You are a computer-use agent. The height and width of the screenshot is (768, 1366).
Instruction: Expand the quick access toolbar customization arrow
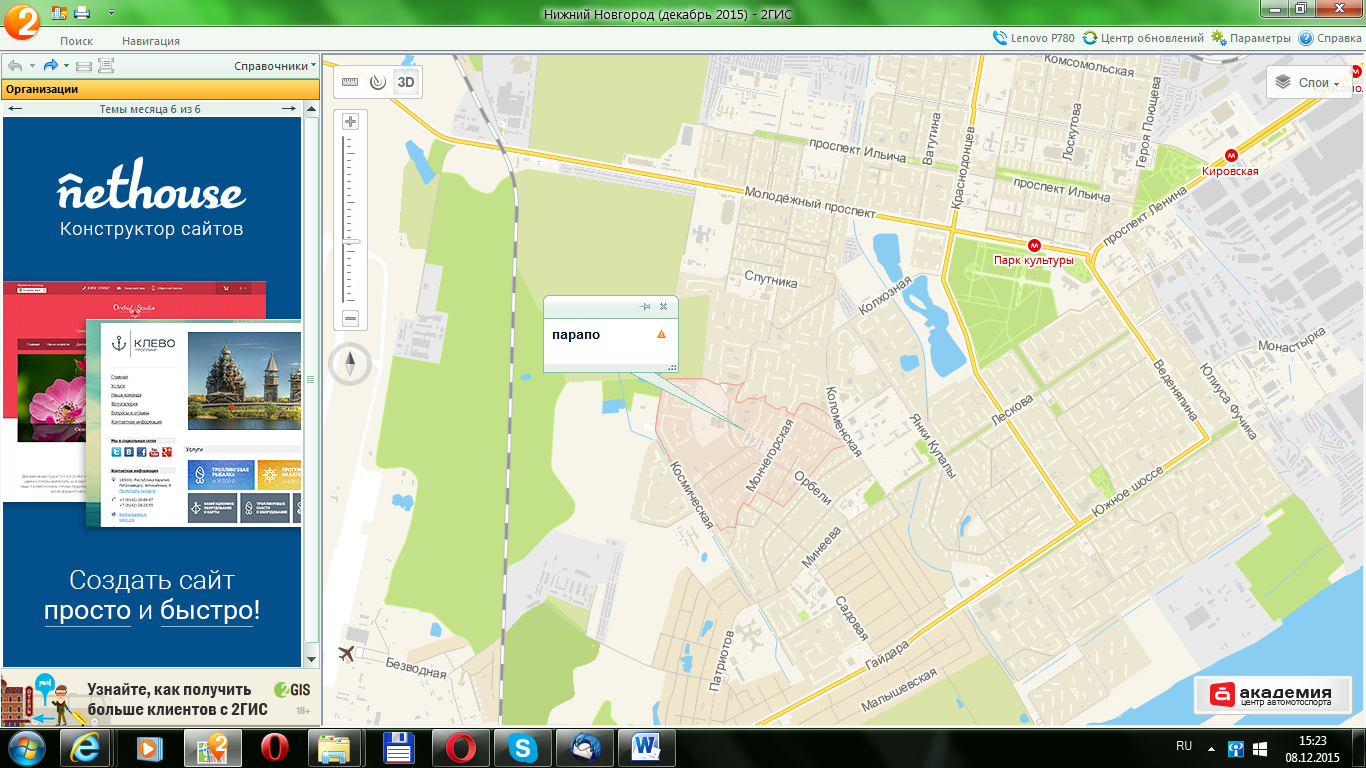click(x=110, y=13)
